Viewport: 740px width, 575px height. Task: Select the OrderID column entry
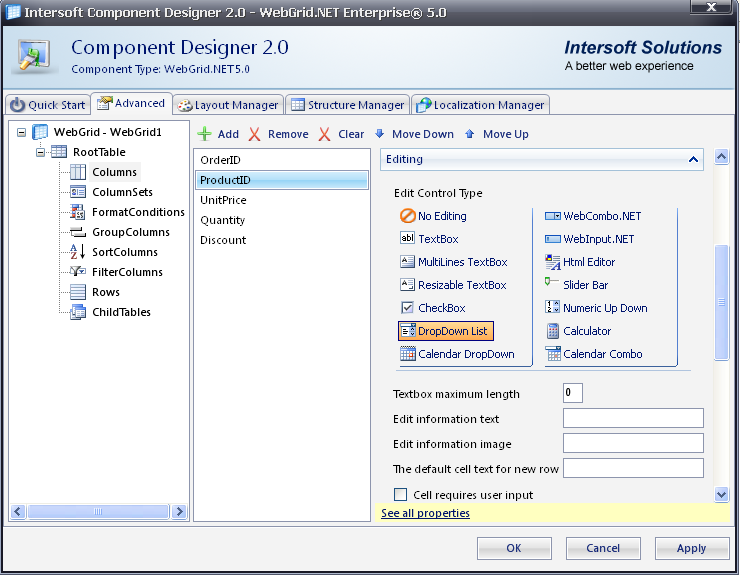pos(282,160)
